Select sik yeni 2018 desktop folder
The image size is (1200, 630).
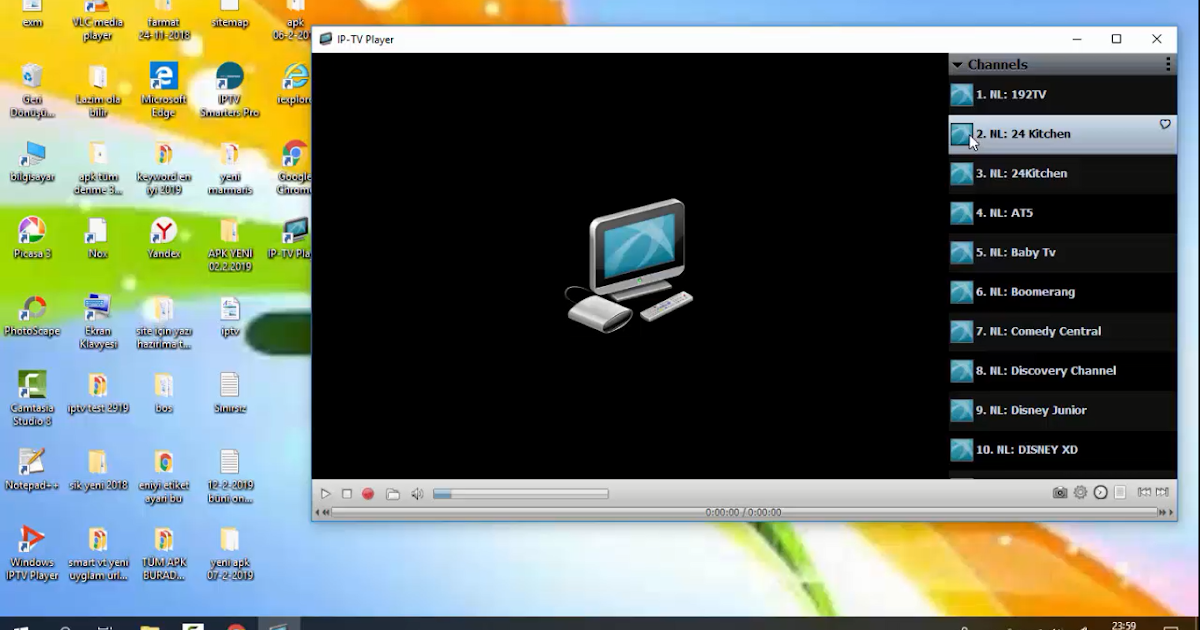(x=98, y=469)
